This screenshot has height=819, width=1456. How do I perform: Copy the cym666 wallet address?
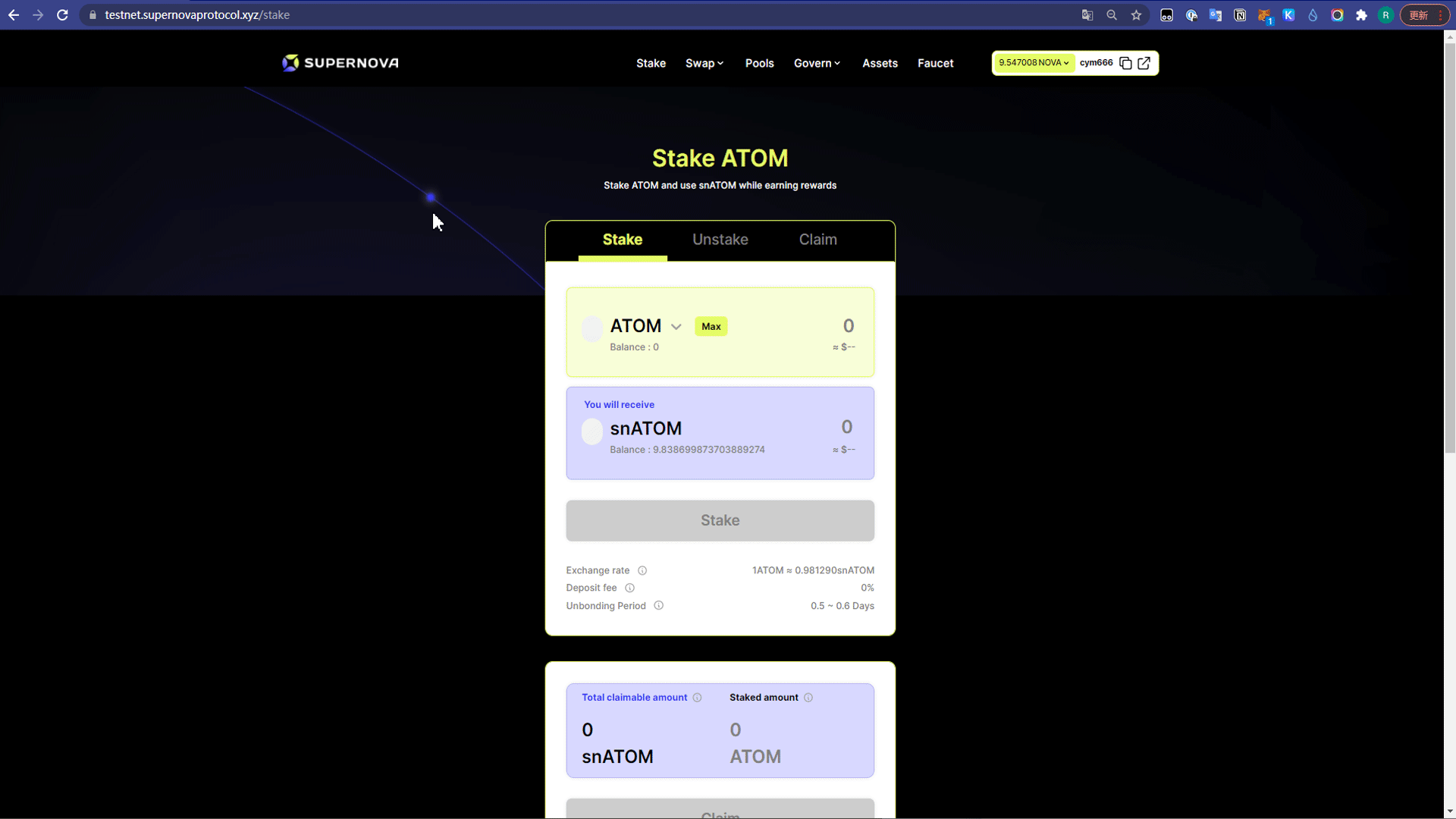coord(1125,63)
